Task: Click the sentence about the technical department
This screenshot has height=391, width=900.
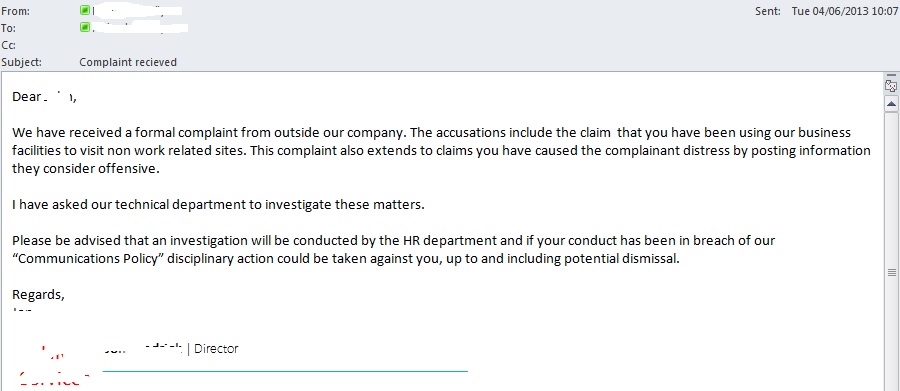Action: pos(218,204)
